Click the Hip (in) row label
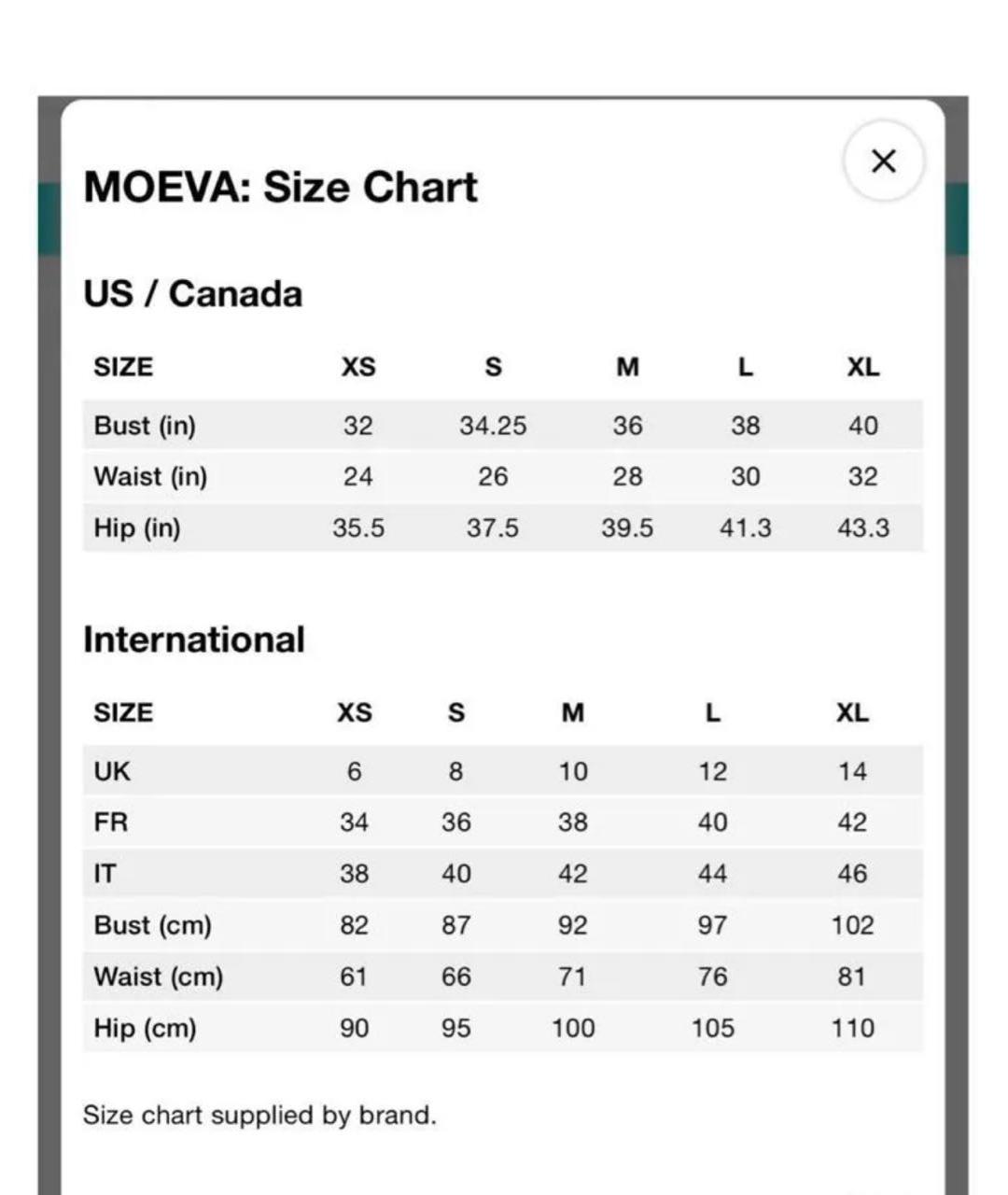The height and width of the screenshot is (1195, 1008). 137,528
